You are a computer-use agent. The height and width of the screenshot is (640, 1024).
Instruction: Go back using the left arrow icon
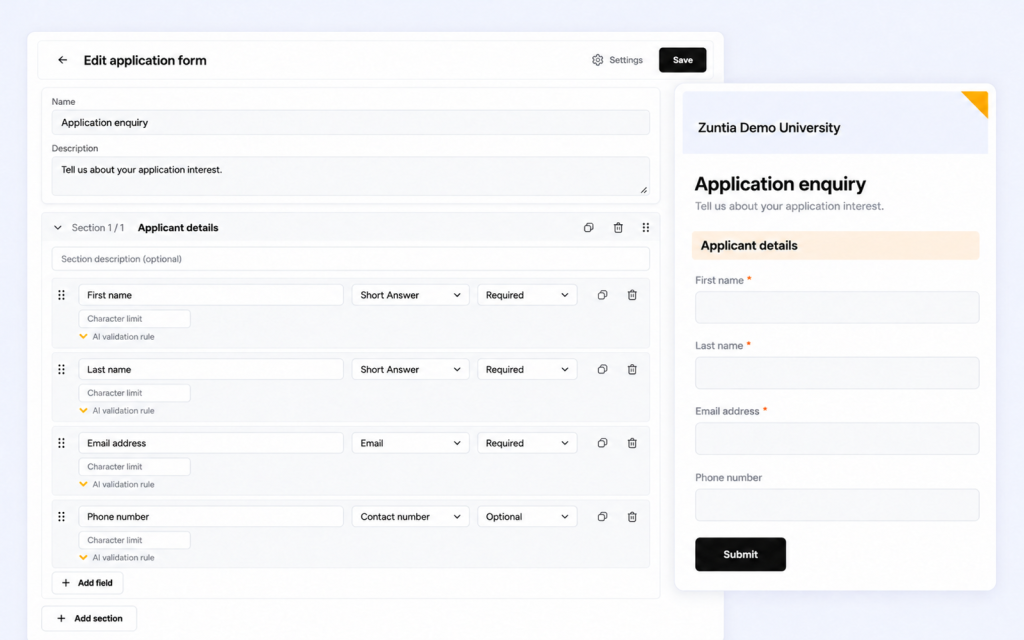pos(63,60)
